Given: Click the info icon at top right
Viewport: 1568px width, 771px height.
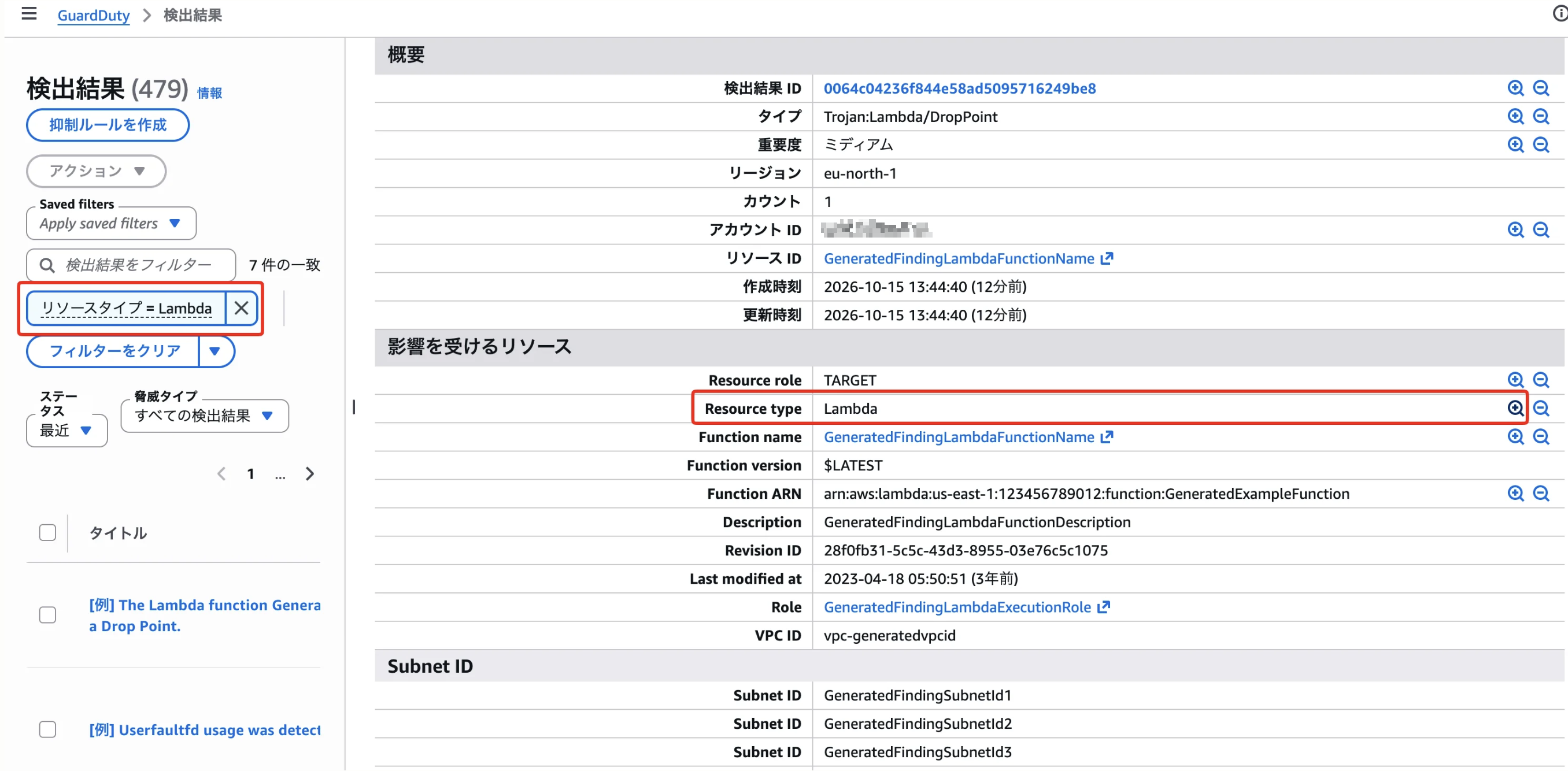Looking at the screenshot, I should [x=1560, y=13].
